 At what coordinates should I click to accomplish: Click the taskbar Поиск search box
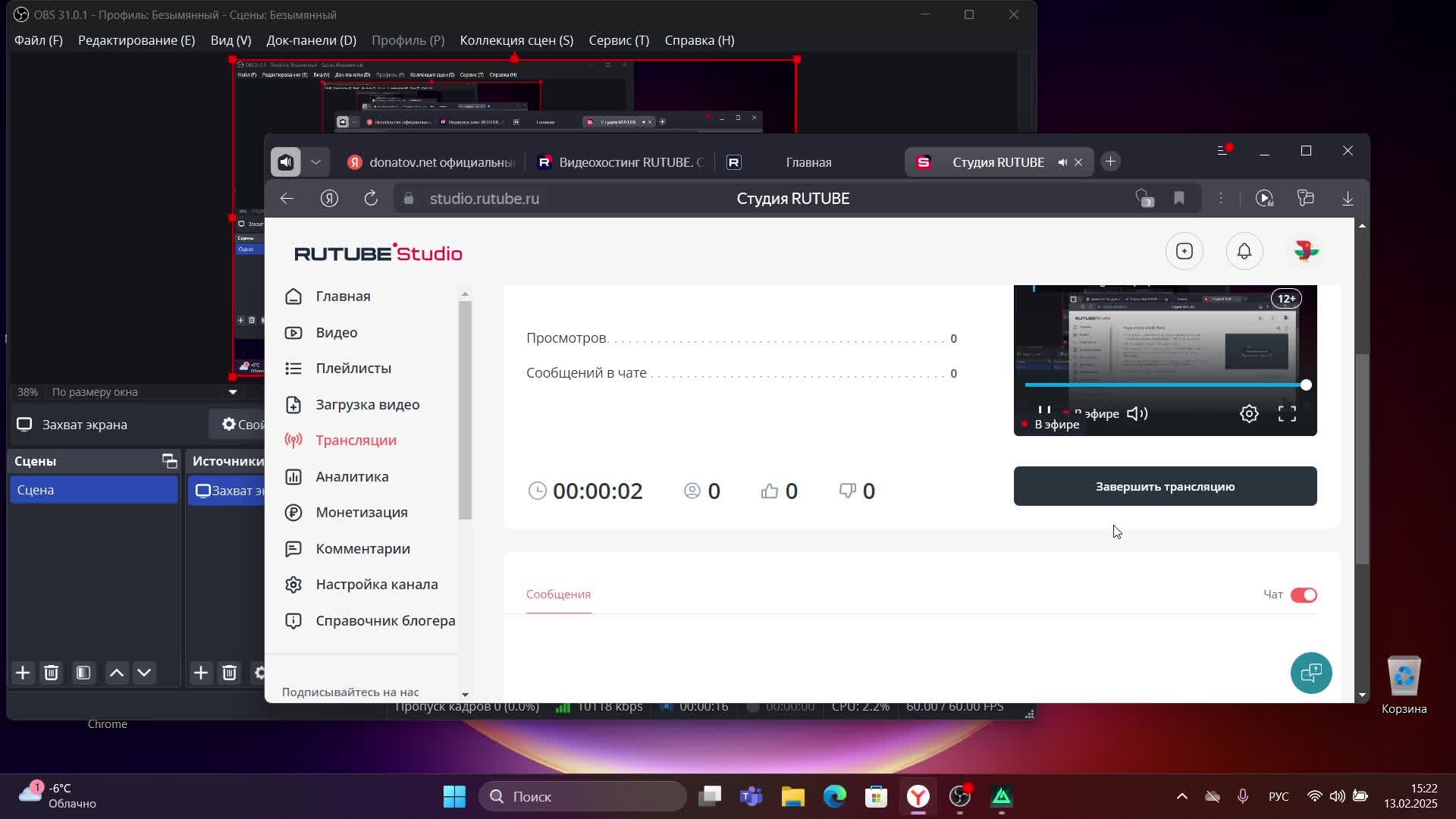point(582,797)
